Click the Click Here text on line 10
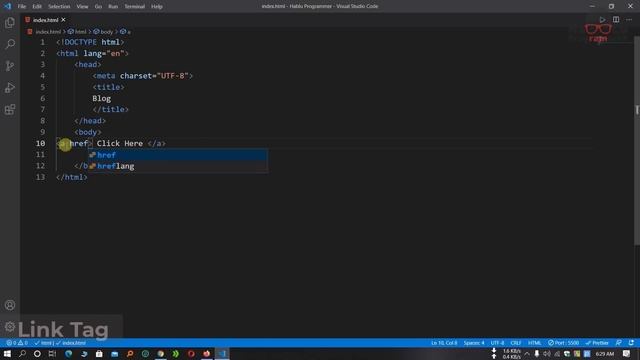 click(120, 143)
